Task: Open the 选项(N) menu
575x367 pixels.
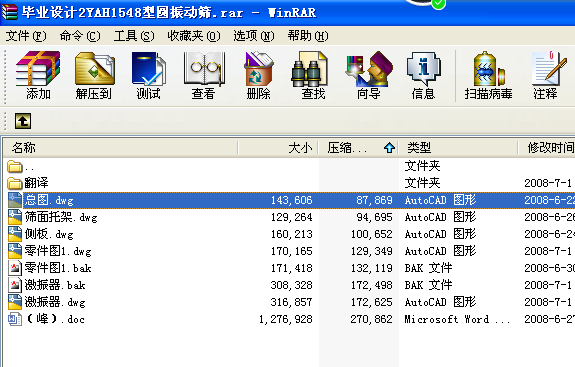Action: tap(254, 36)
